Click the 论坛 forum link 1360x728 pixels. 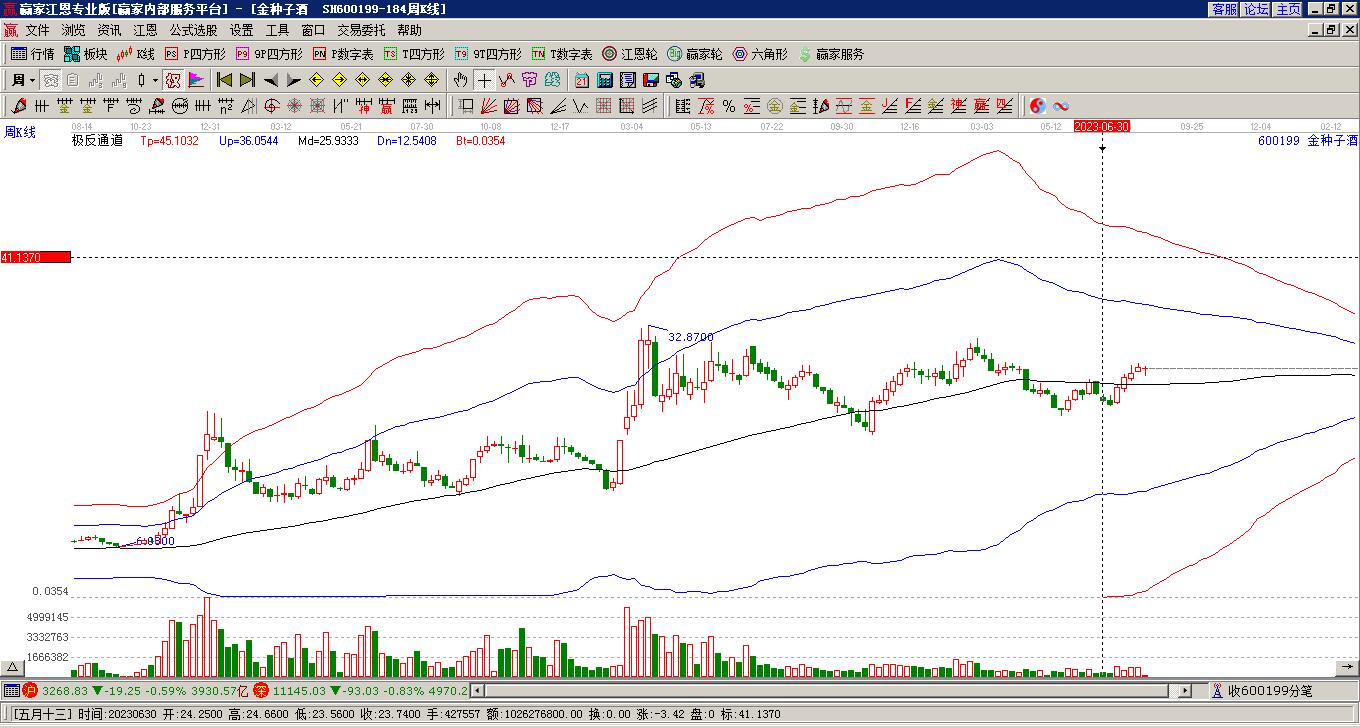click(1256, 9)
